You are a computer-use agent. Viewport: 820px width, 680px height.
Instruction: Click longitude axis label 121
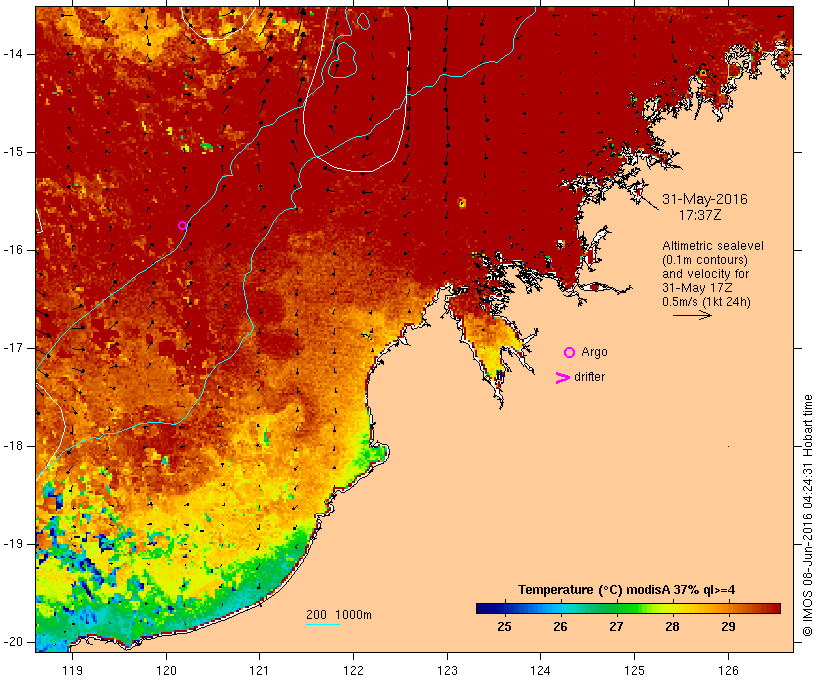pos(259,671)
